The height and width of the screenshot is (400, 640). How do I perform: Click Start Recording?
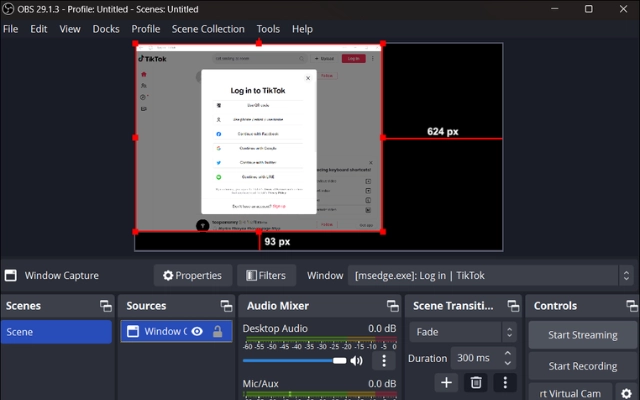click(582, 366)
